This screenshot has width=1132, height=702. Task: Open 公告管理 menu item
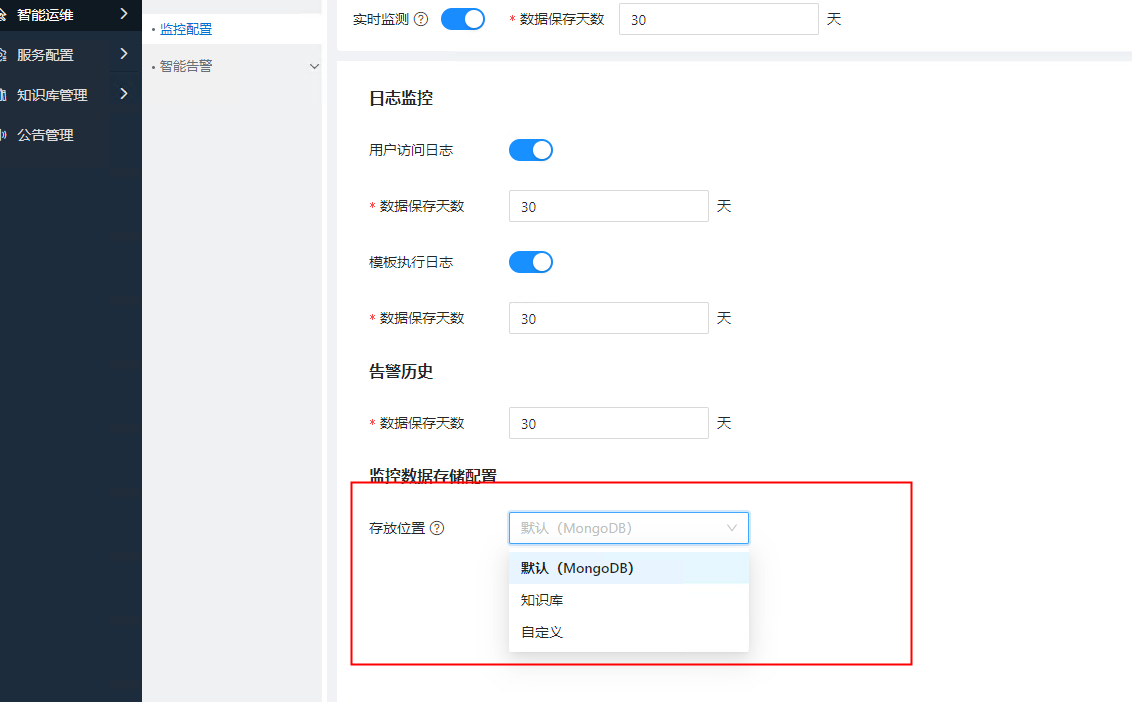[x=45, y=135]
